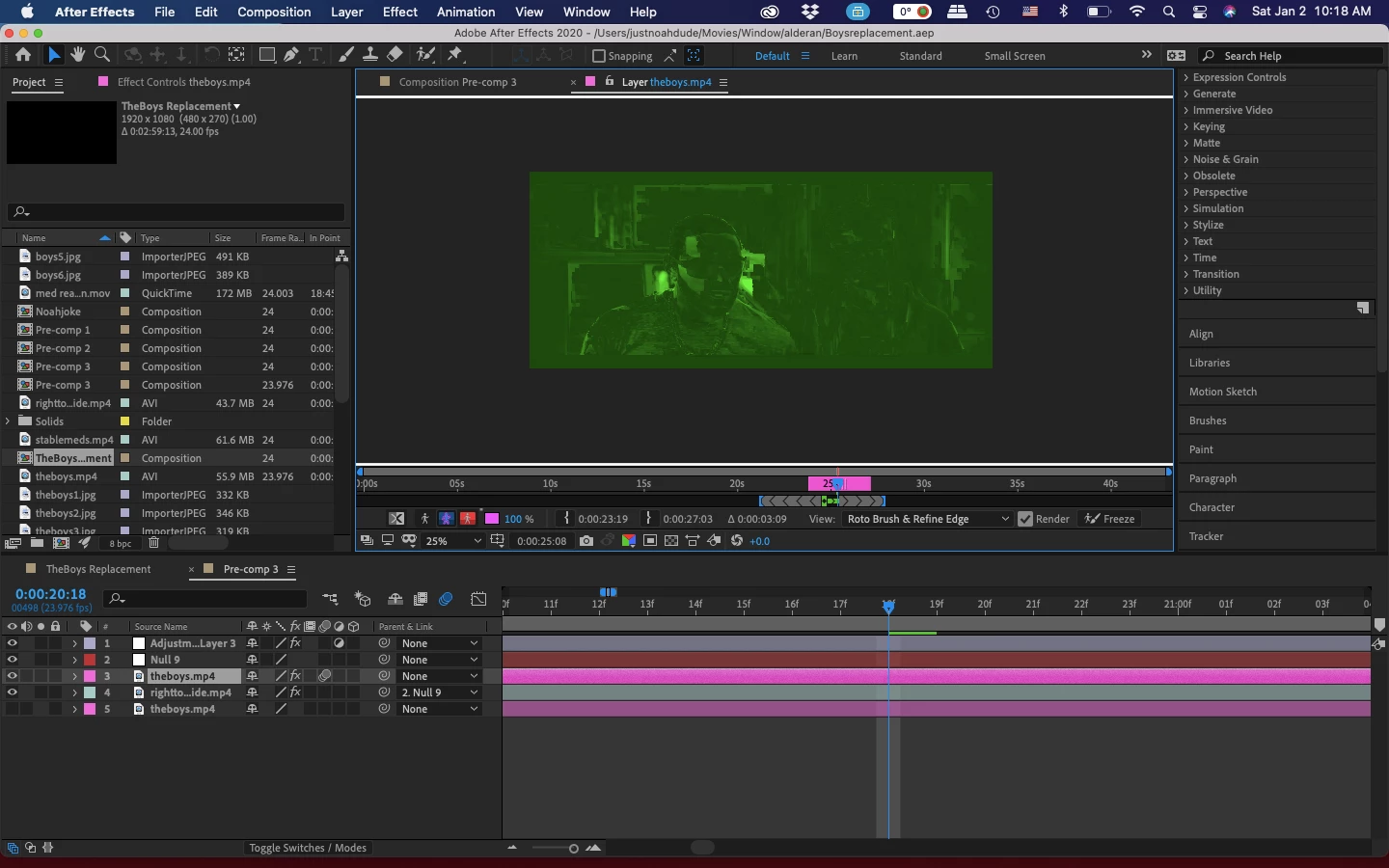The image size is (1389, 868).
Task: Open the Animation menu
Action: tap(466, 12)
